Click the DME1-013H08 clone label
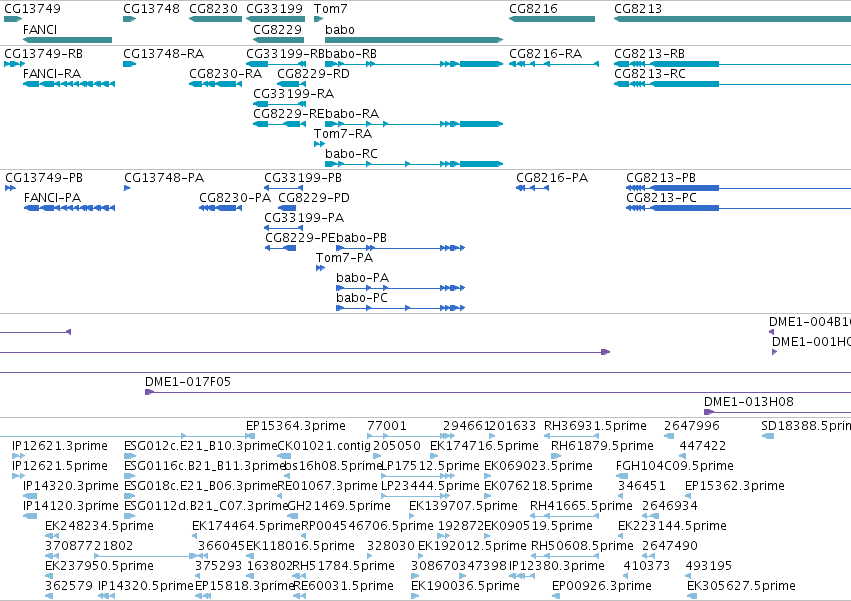Screen dimensions: 851x601 tap(748, 402)
